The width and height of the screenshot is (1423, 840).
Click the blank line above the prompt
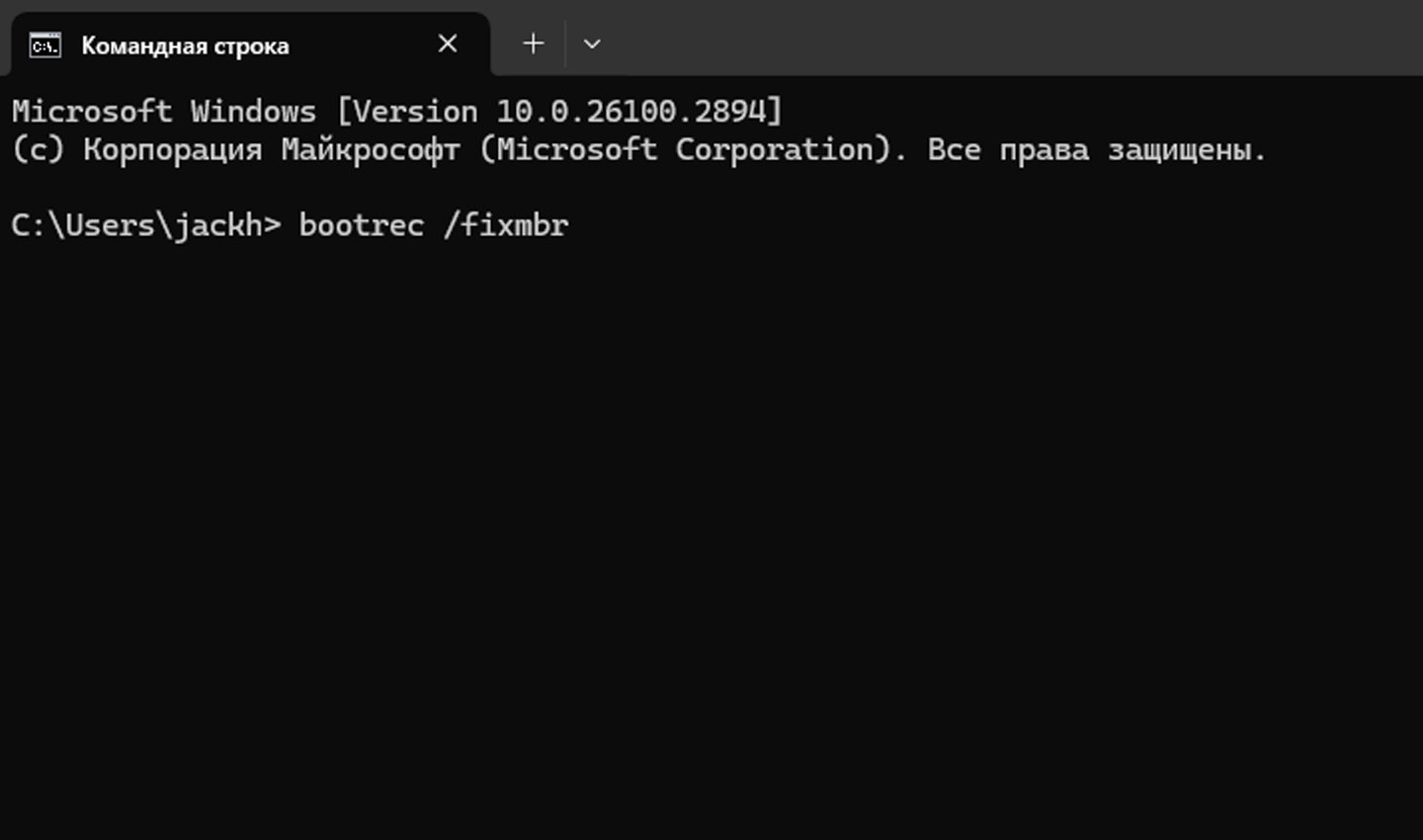(711, 188)
